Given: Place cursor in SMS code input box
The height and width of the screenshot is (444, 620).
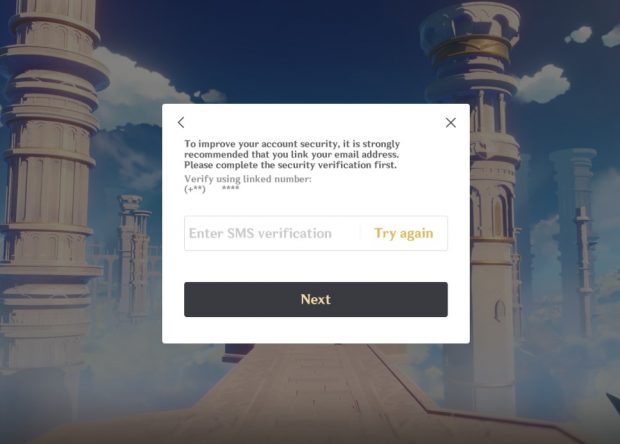Looking at the screenshot, I should [273, 233].
